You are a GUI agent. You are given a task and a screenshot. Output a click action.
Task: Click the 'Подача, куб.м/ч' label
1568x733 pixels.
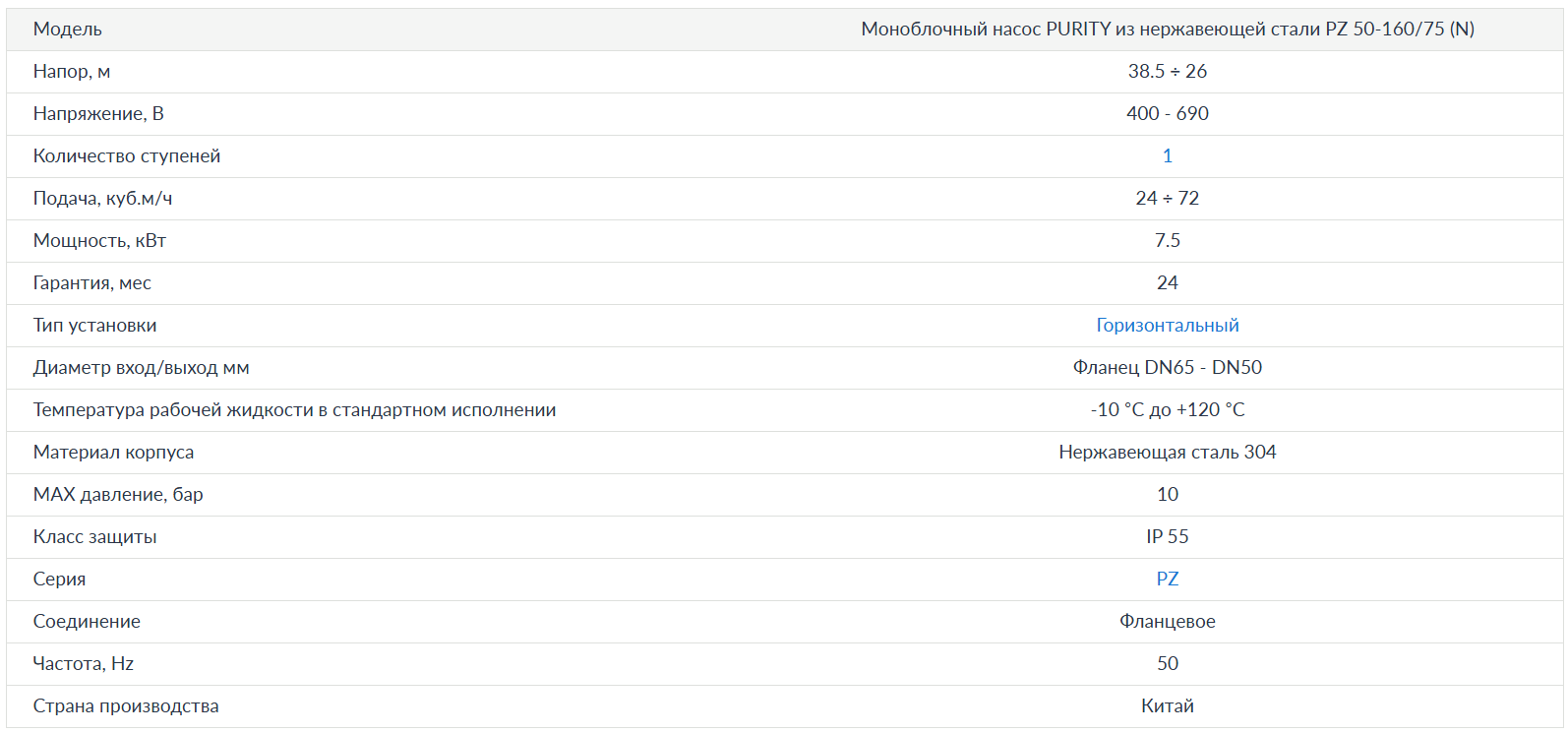102,198
